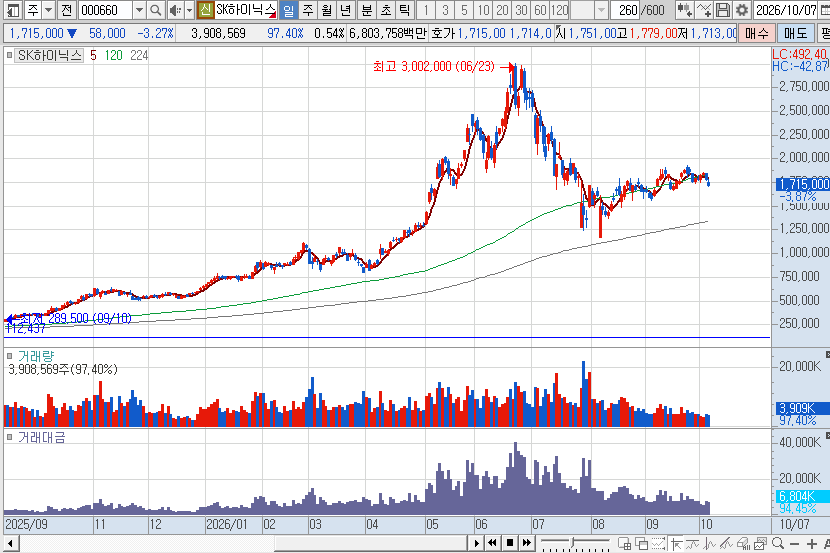Open the stock code search magnifier
Viewport: 830px width, 553px height.
point(155,10)
